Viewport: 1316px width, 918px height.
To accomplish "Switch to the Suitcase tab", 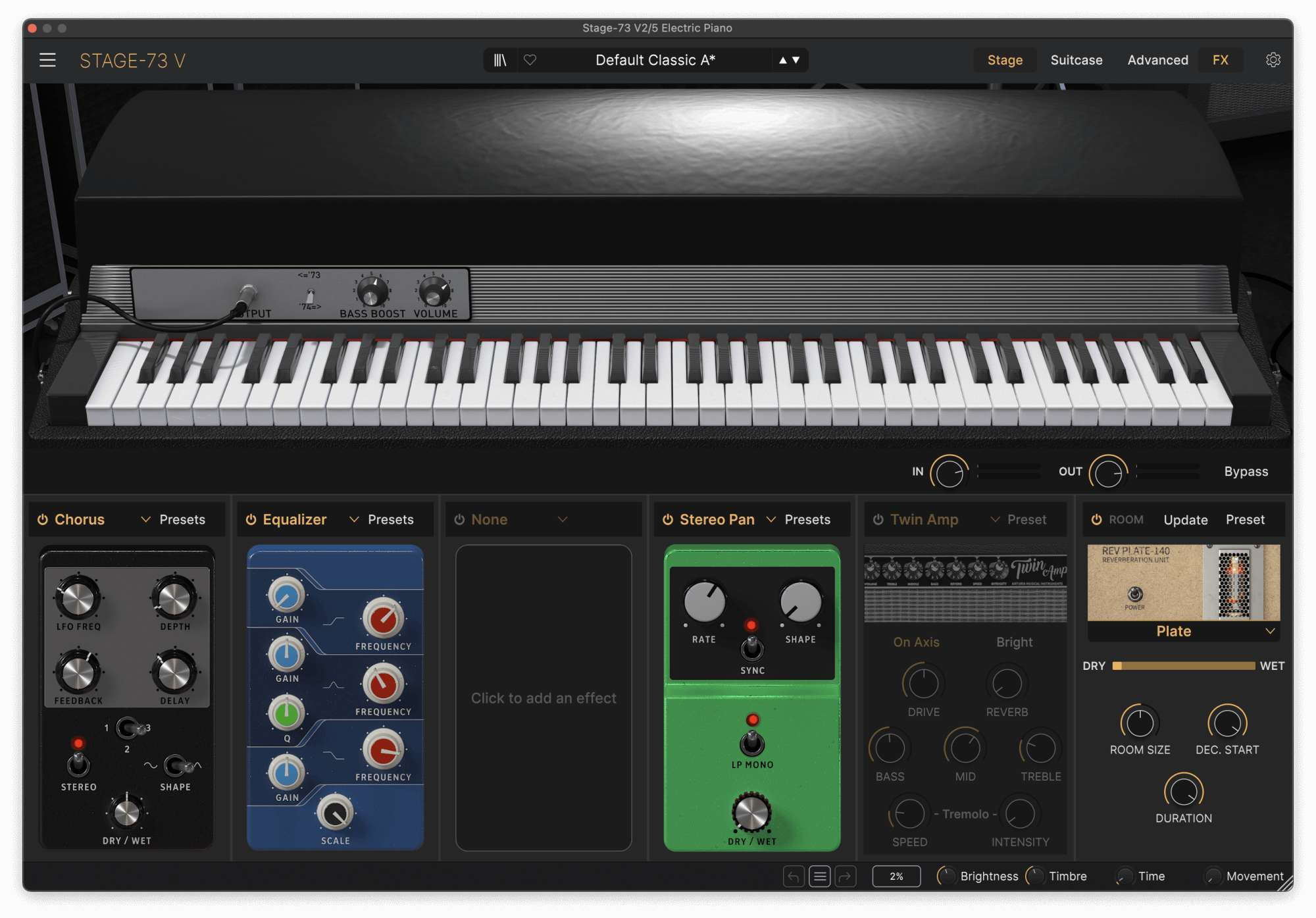I will point(1076,60).
